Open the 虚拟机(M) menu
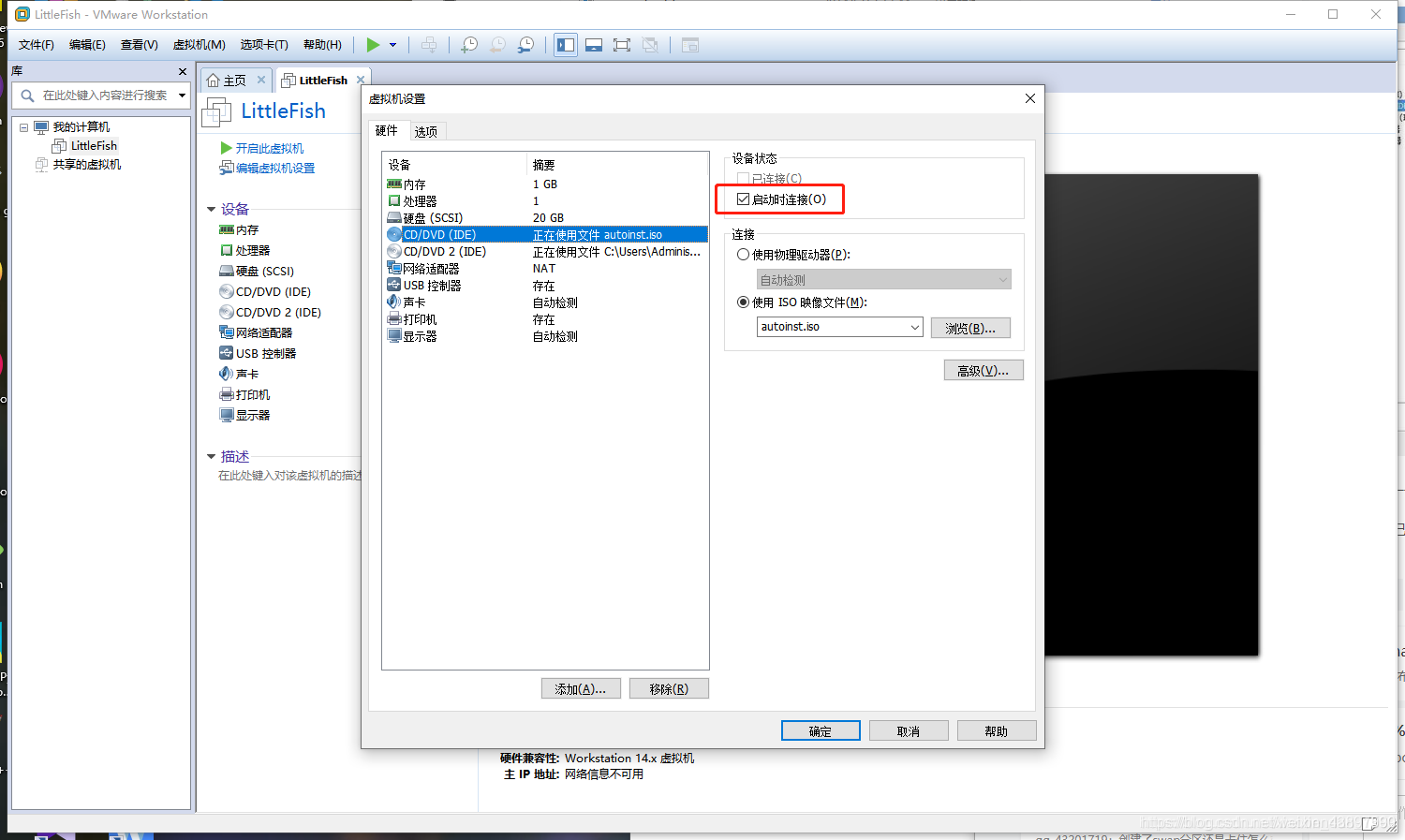The image size is (1405, 840). (200, 45)
